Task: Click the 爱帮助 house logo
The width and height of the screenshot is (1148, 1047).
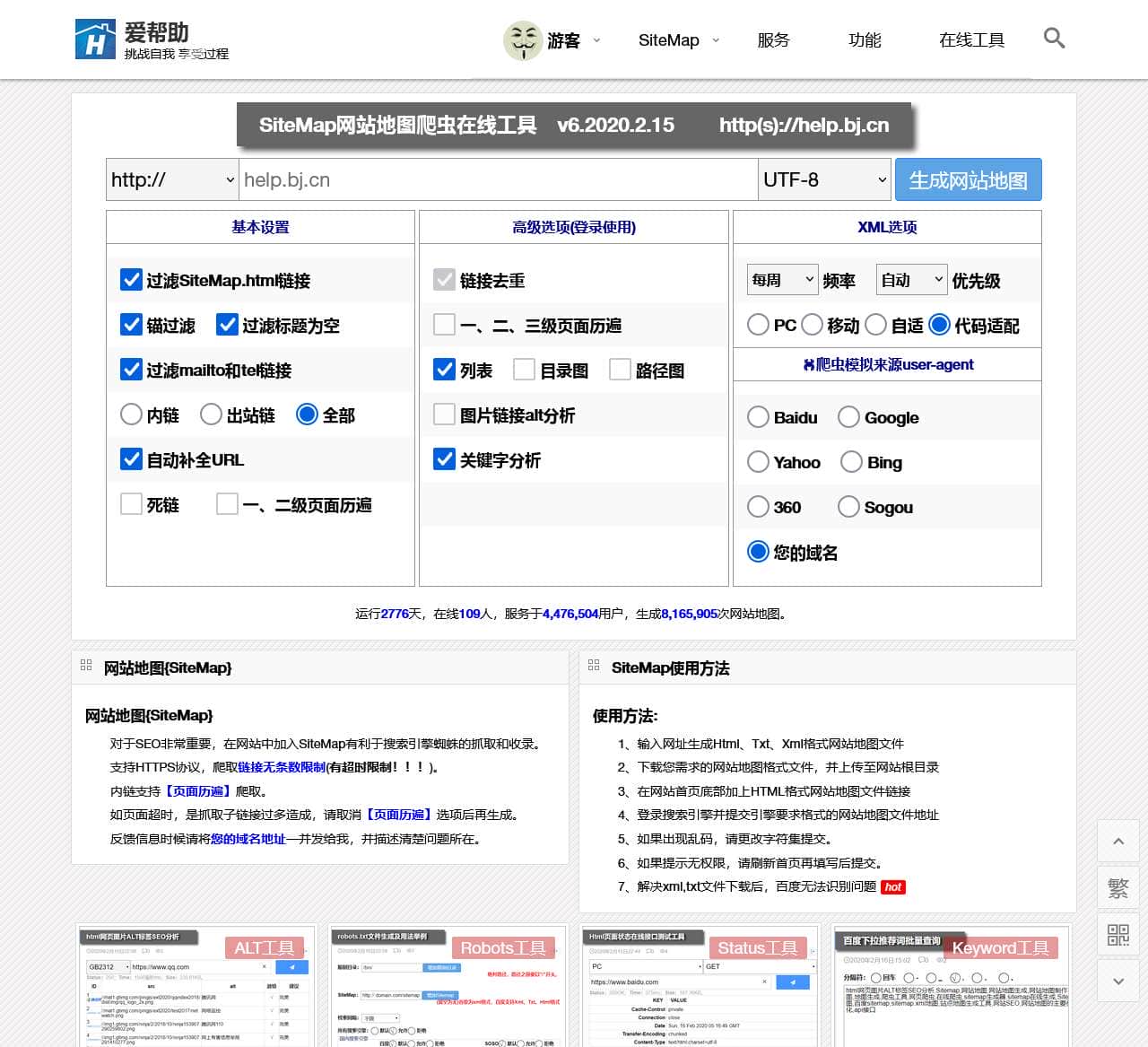Action: coord(95,39)
